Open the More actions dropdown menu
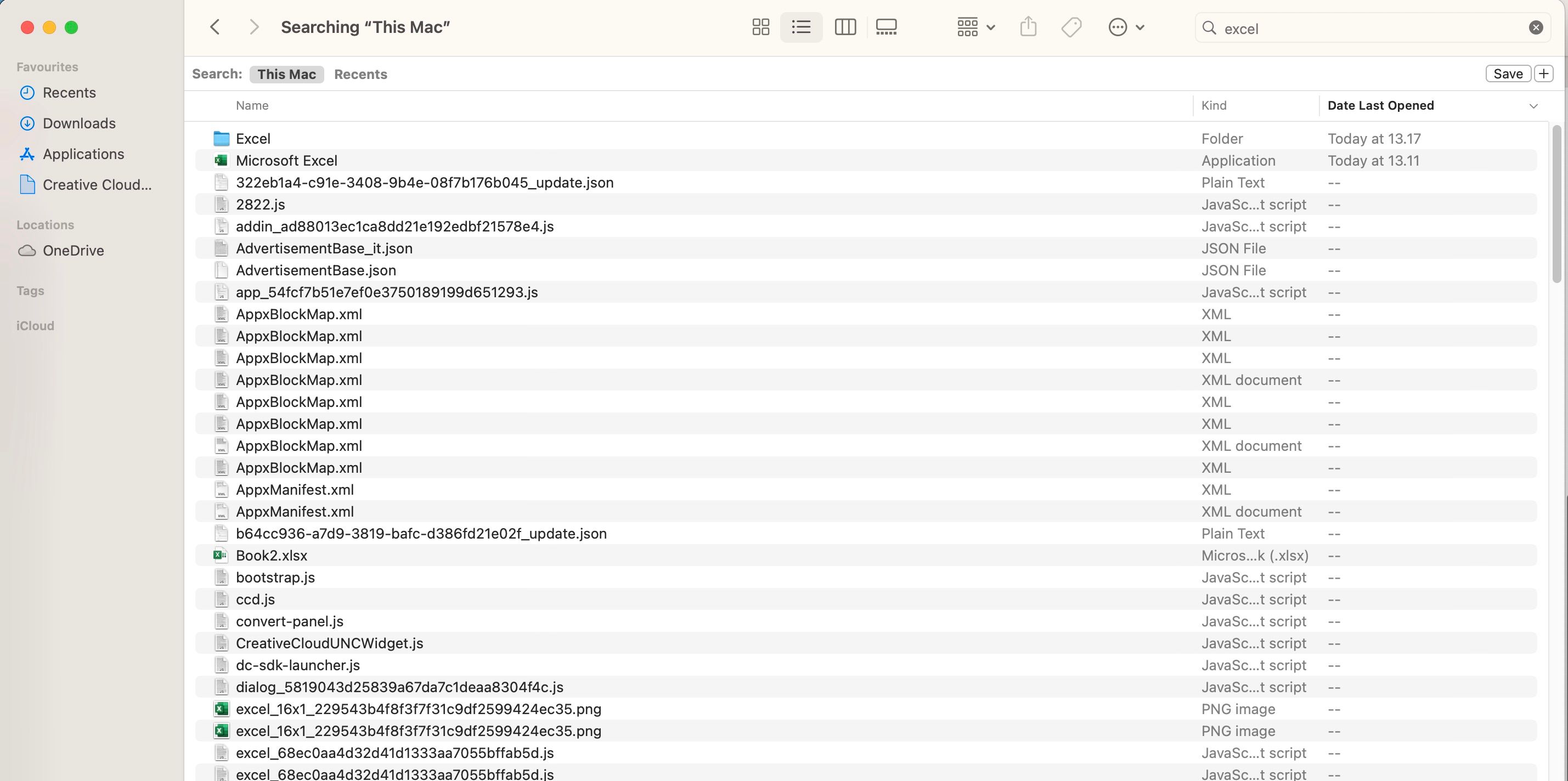The image size is (1568, 781). point(1125,27)
